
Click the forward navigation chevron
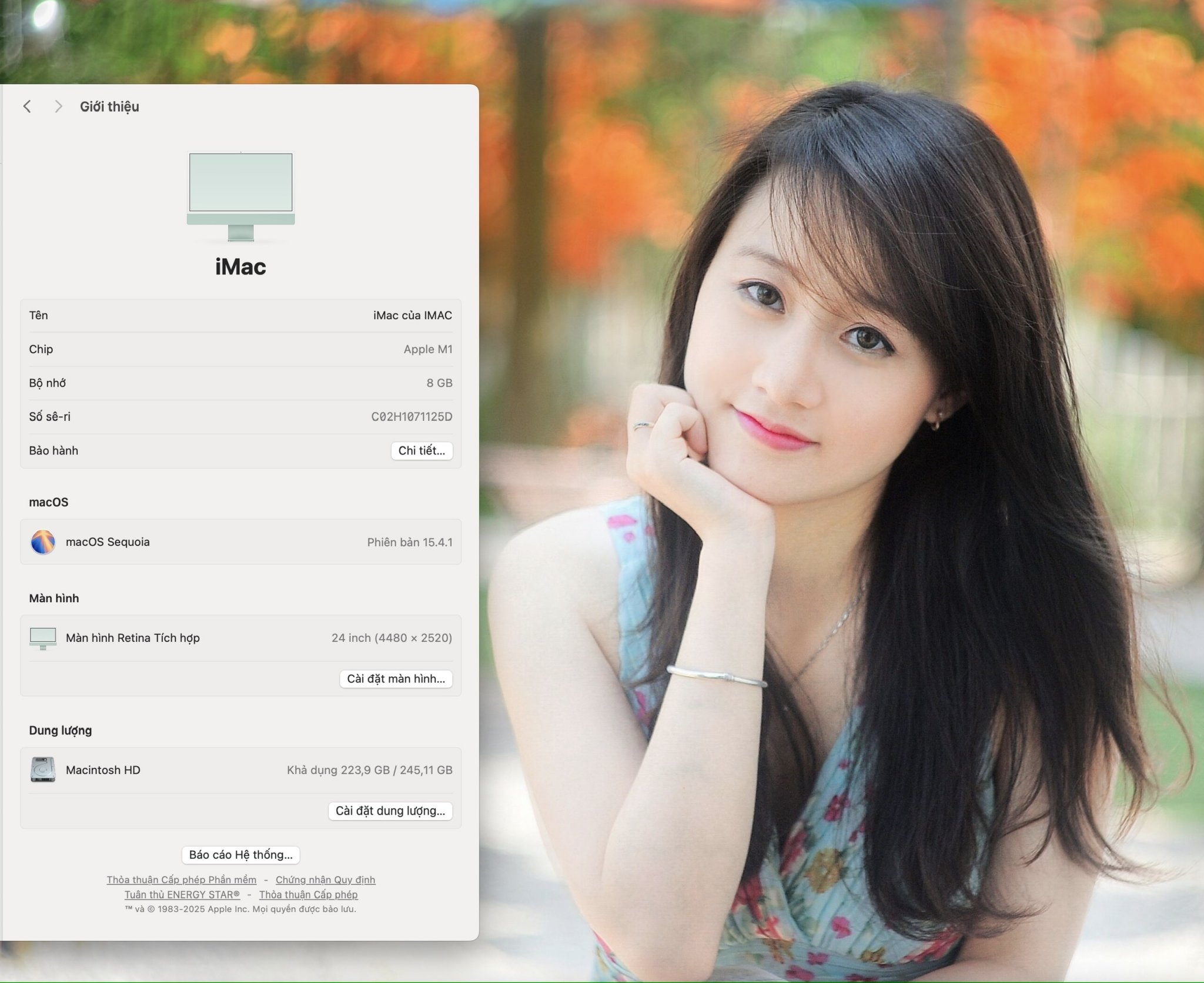(x=58, y=106)
